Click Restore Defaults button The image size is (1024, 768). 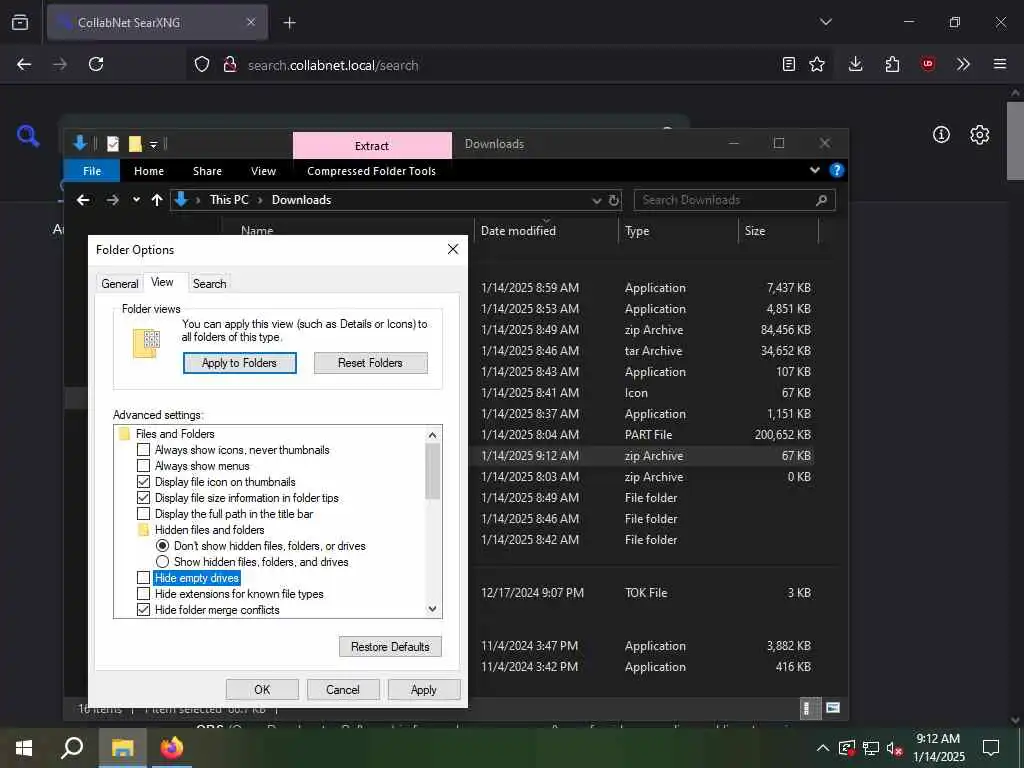(x=391, y=647)
